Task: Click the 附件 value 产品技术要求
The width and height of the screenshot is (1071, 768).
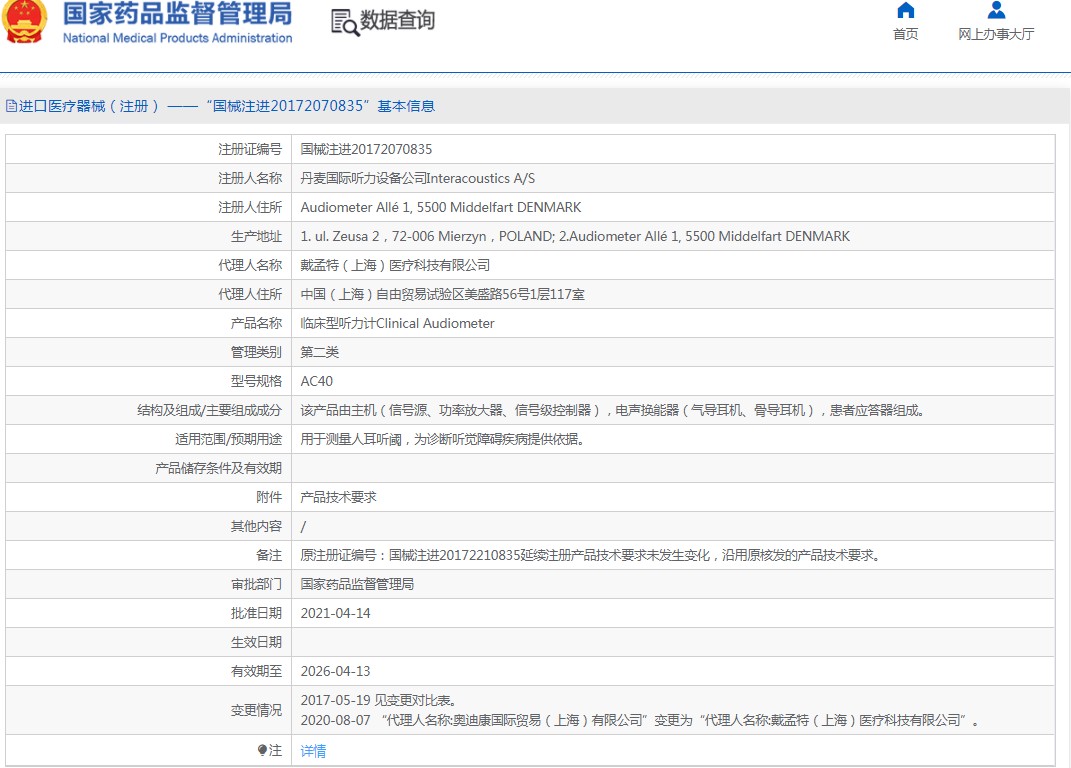Action: [x=339, y=497]
